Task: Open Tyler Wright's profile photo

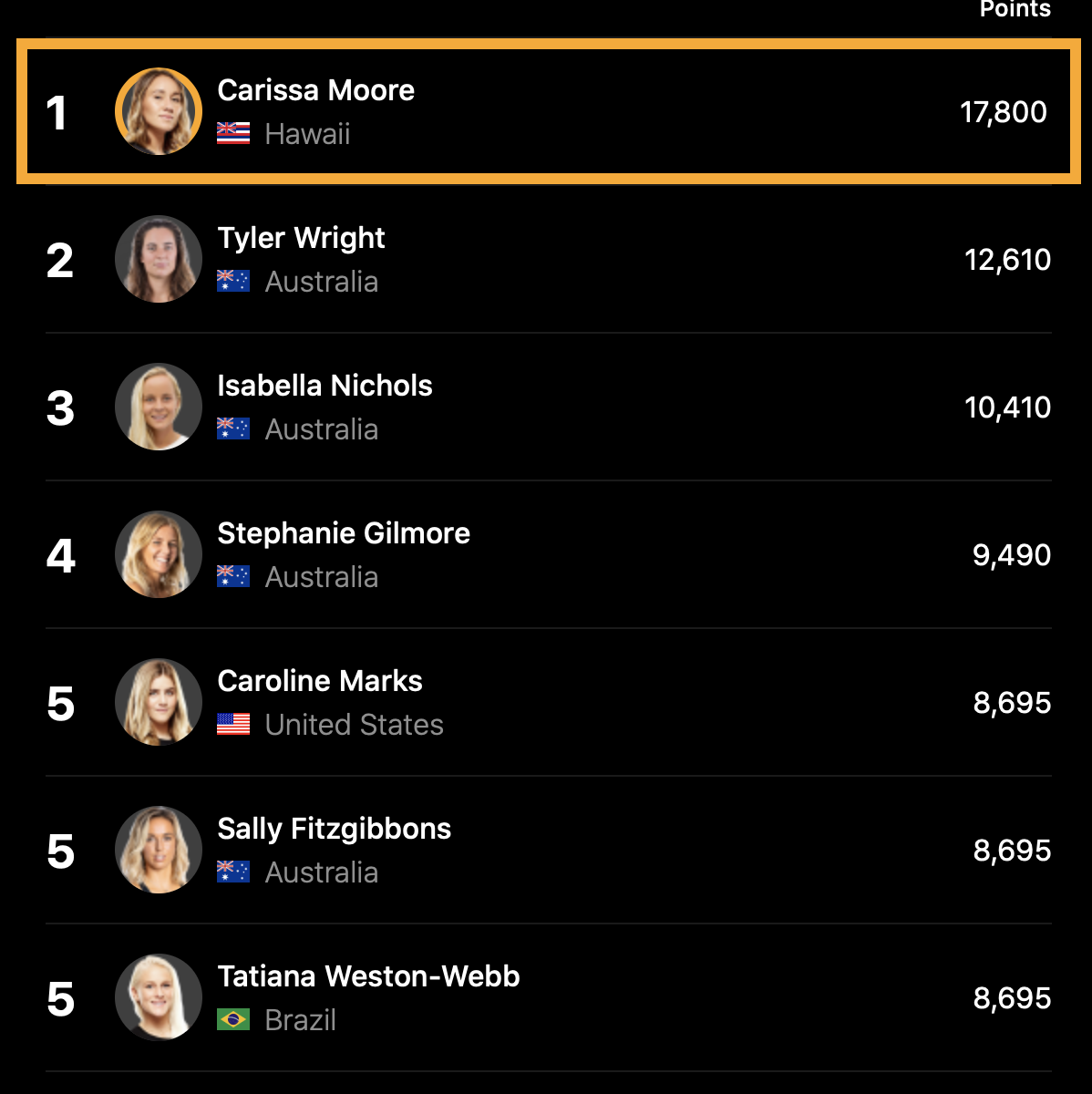Action: [159, 260]
